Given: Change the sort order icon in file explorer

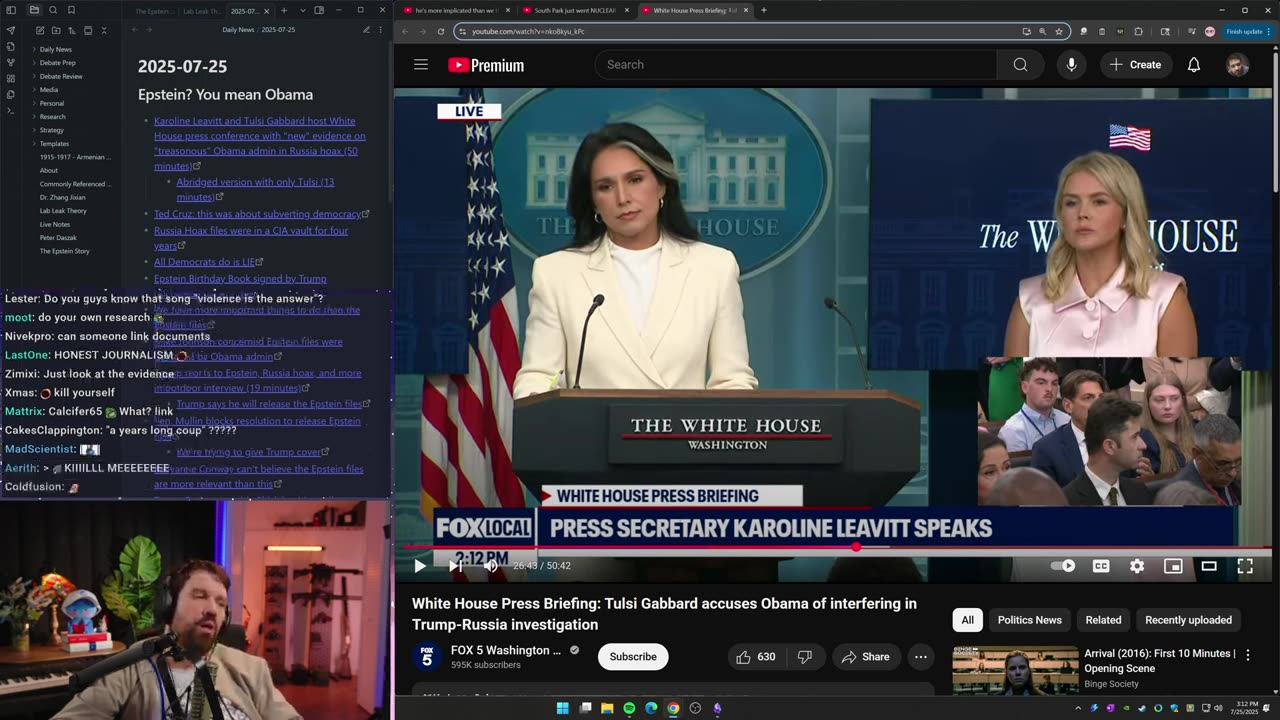Looking at the screenshot, I should (71, 31).
